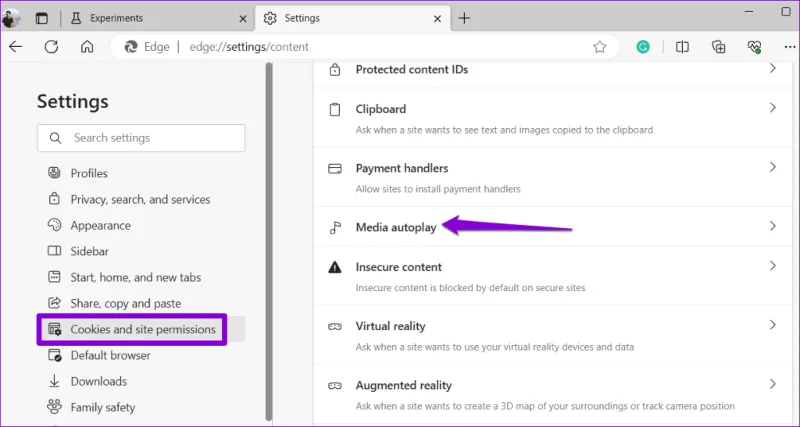Click "Allow sites to install payment handlers" text

pos(438,189)
